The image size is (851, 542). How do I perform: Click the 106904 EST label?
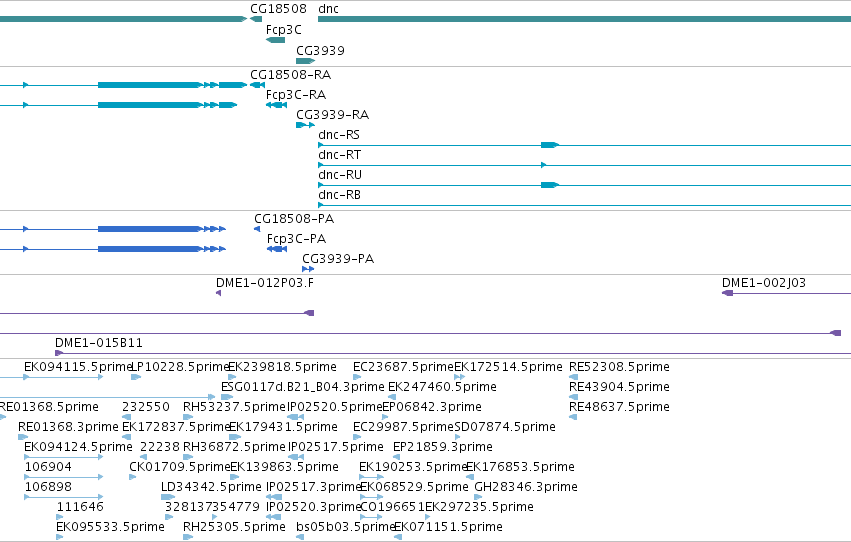coord(48,467)
